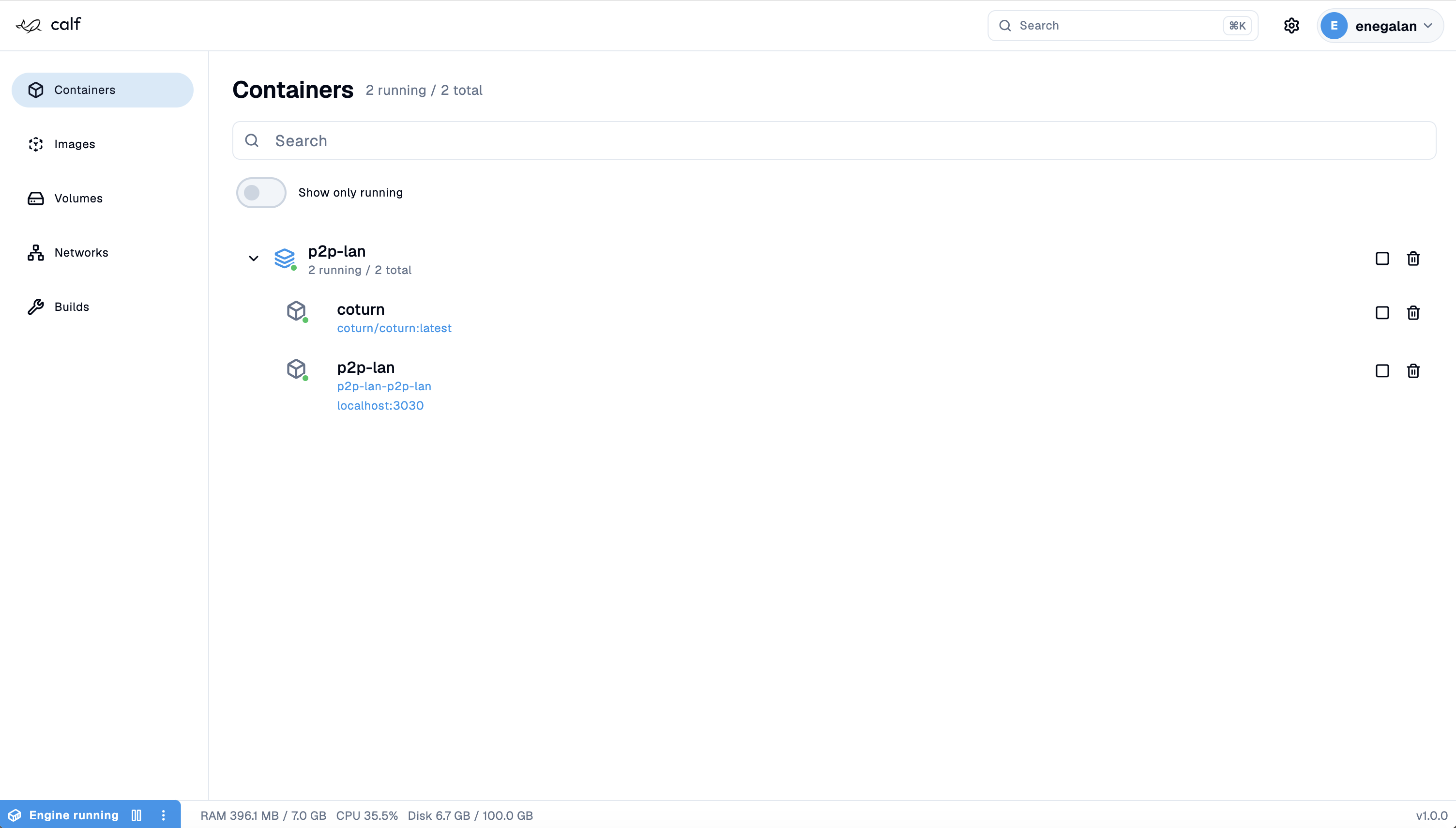Click the Images icon in sidebar

tap(36, 144)
